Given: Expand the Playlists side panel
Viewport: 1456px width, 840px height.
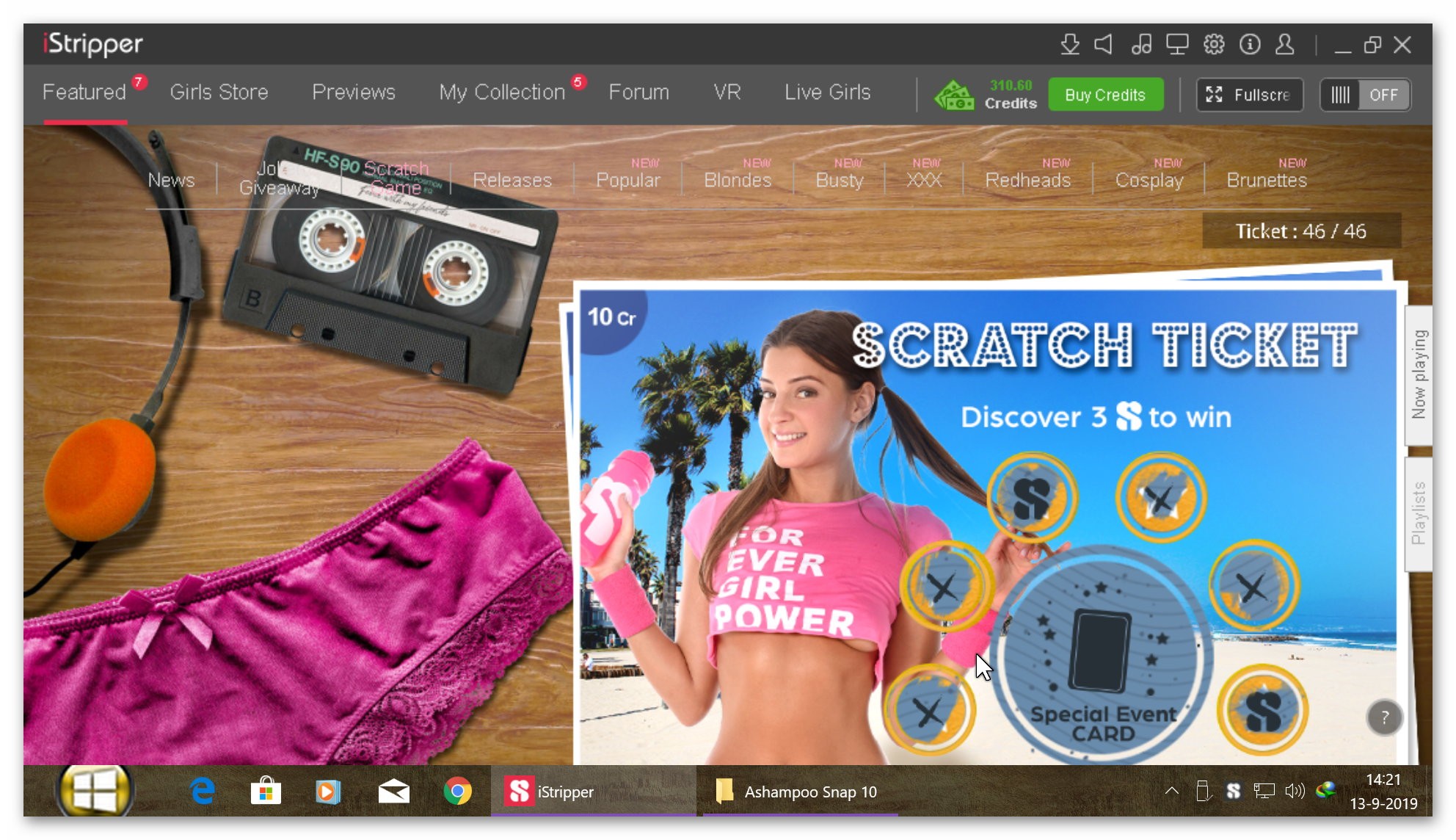Looking at the screenshot, I should (1419, 513).
